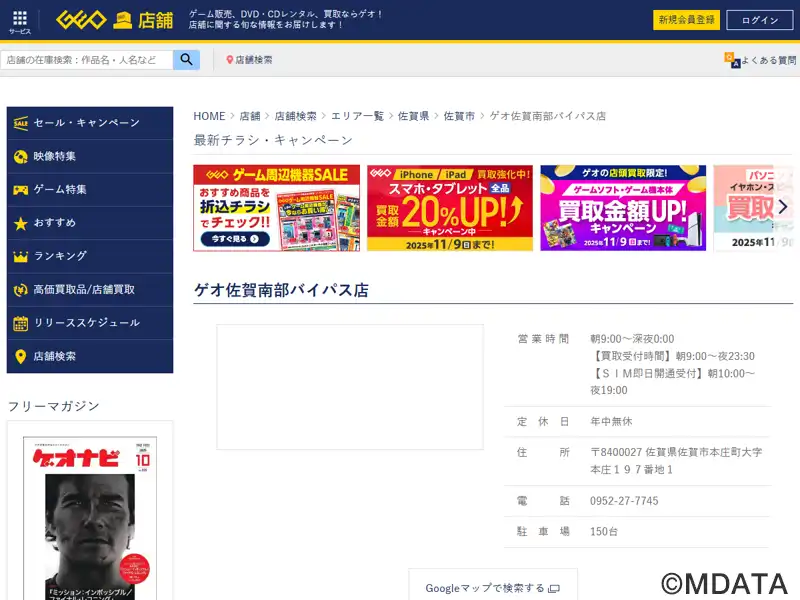Open the 買取金額UP campaign banner
This screenshot has width=800, height=600.
(x=623, y=208)
